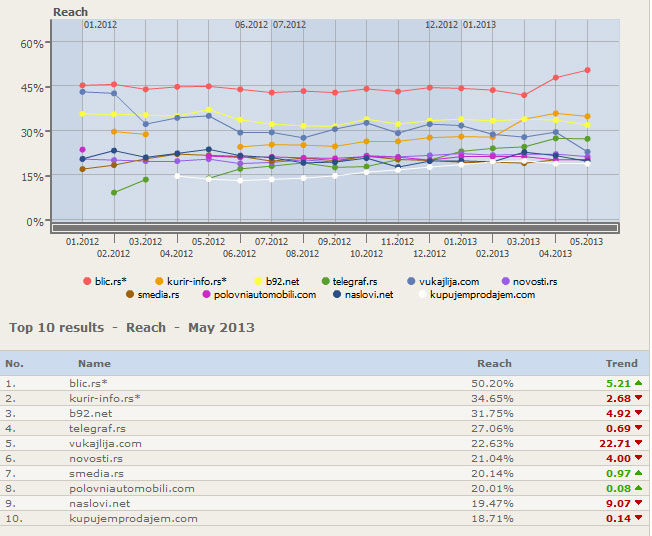Click the red down arrow for b92.net trend
Image resolution: width=652 pixels, height=536 pixels.
pos(638,413)
